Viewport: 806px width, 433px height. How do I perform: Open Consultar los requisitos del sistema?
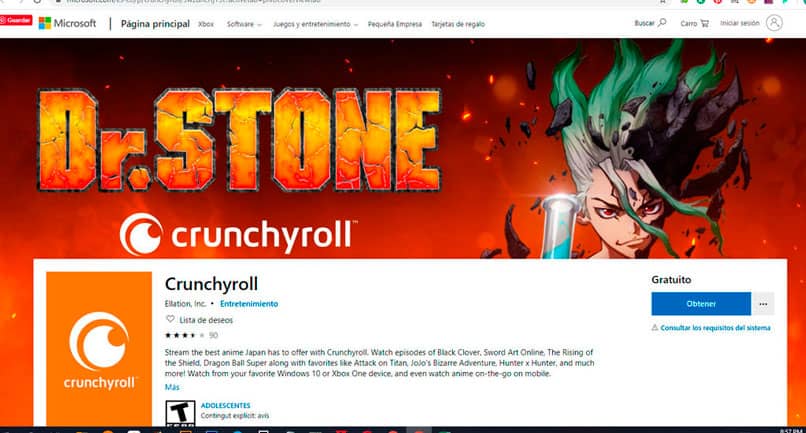coord(715,328)
